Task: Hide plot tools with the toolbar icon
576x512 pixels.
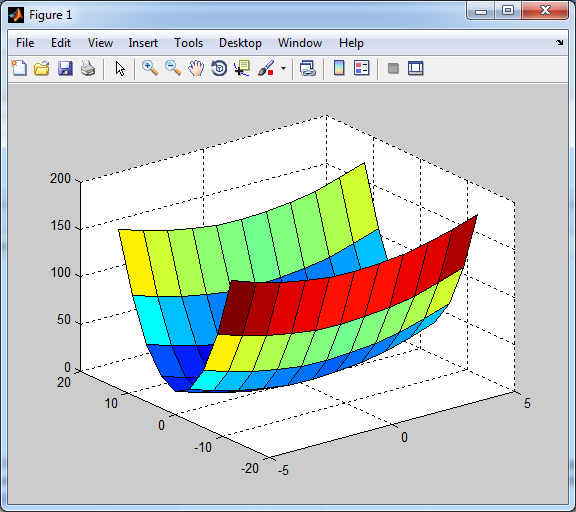Action: pyautogui.click(x=393, y=68)
